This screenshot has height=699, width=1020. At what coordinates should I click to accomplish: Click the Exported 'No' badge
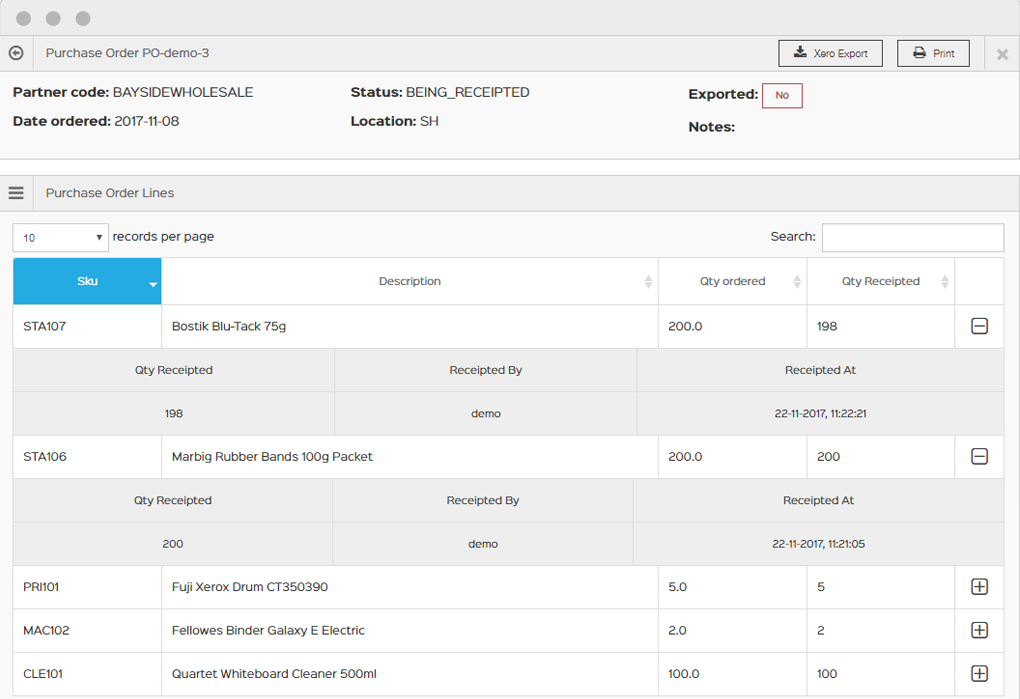[x=782, y=96]
